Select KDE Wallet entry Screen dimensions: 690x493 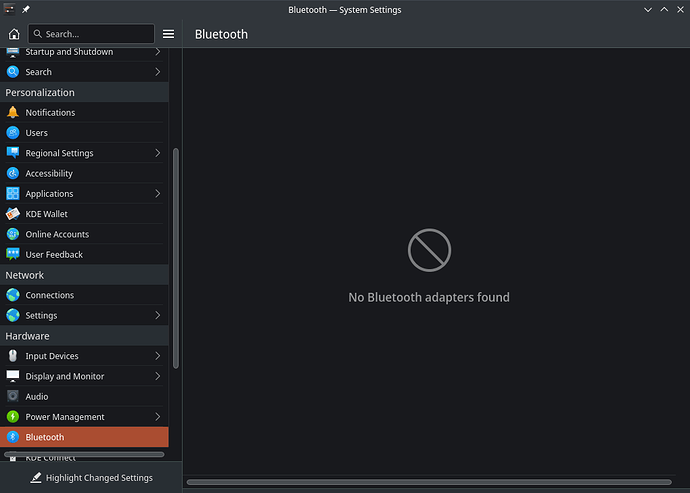click(x=84, y=213)
